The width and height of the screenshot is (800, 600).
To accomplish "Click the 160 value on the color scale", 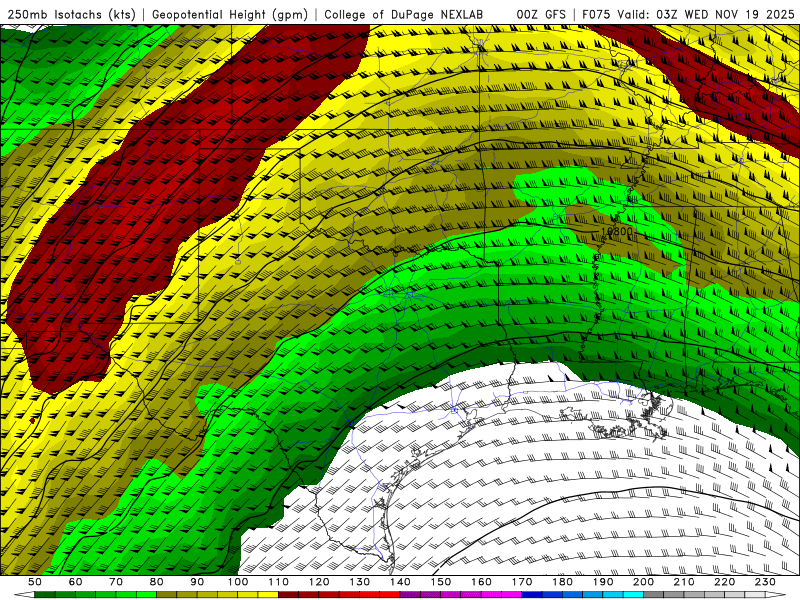I will point(481,582).
